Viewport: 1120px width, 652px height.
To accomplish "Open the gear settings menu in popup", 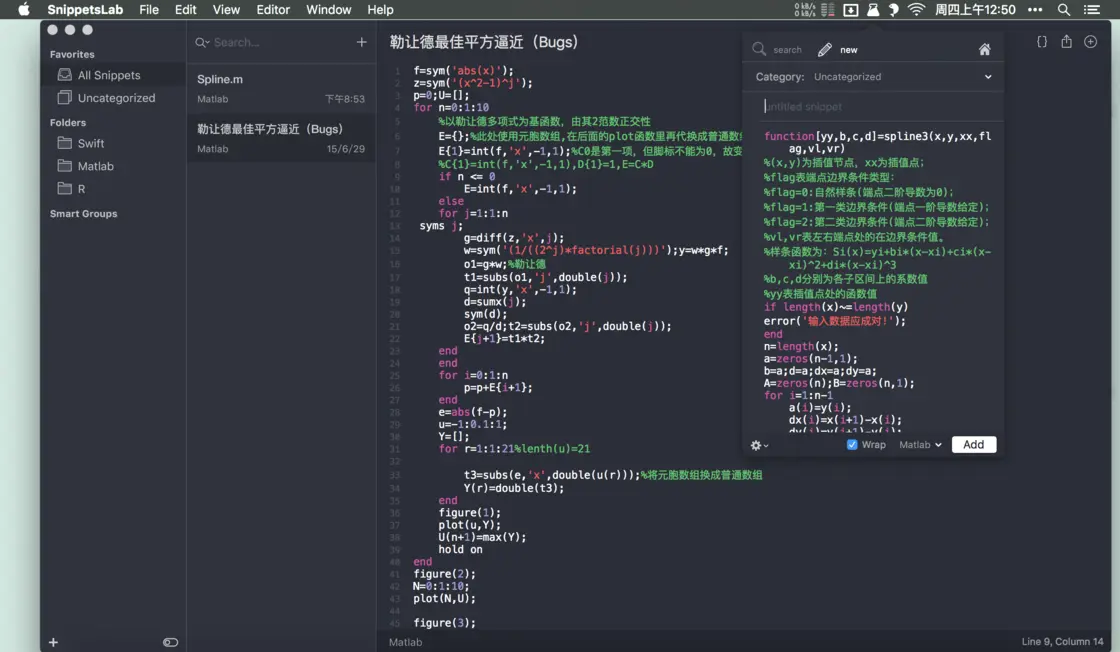I will 759,445.
